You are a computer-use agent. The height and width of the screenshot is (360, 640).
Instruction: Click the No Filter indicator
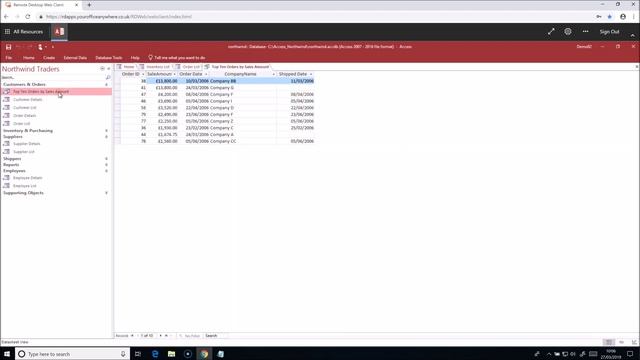point(190,336)
